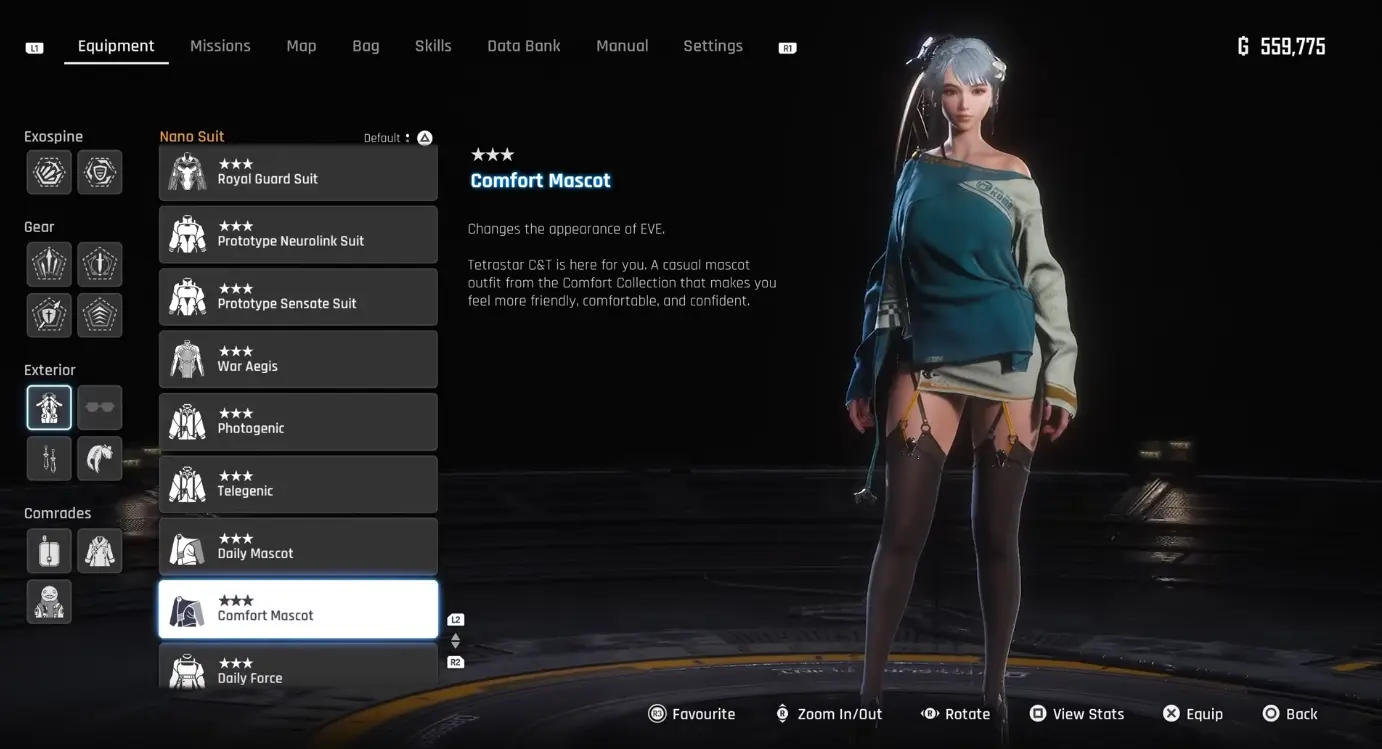Select Daily Mascot text
This screenshot has width=1382, height=749.
coord(255,553)
